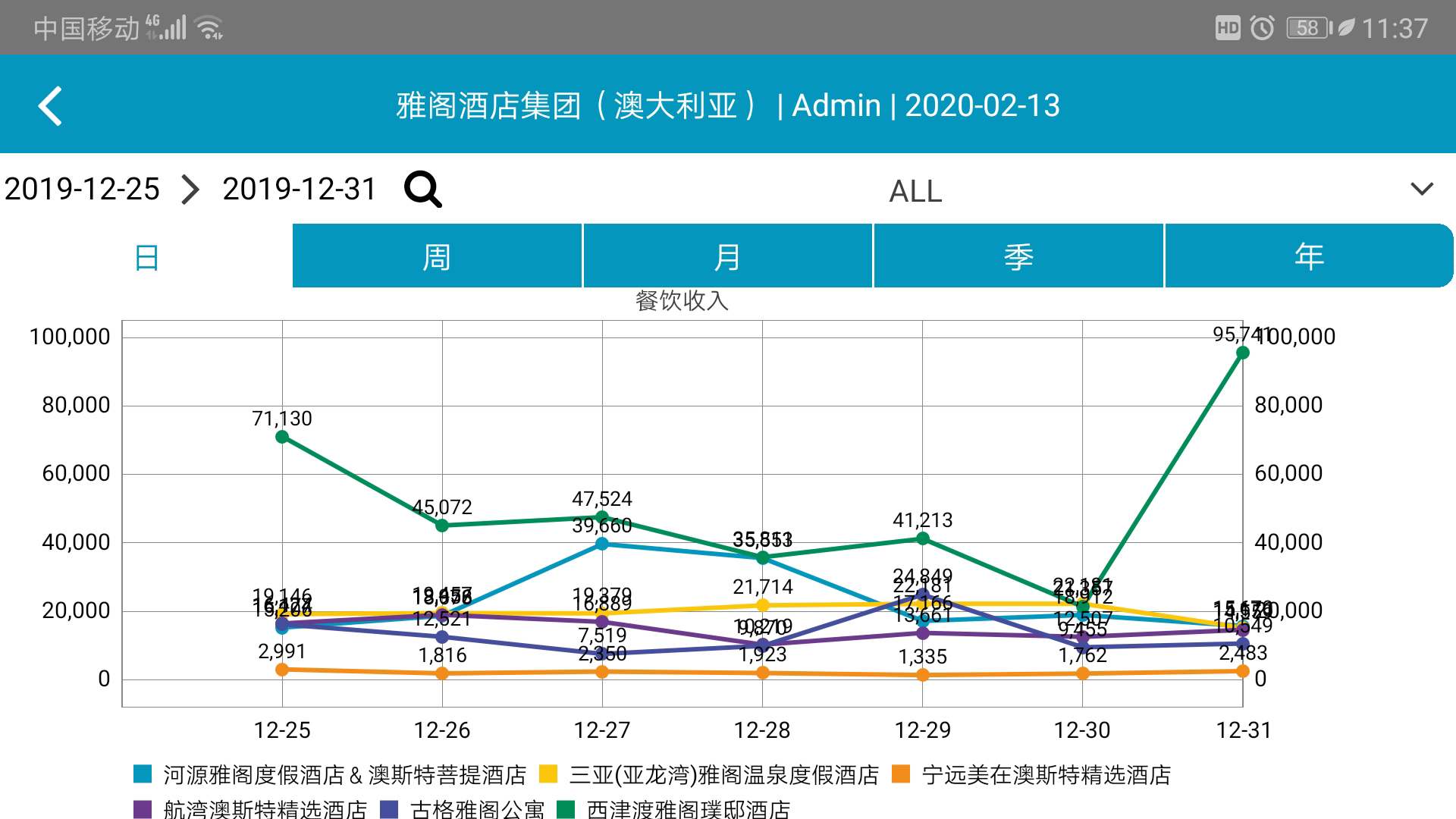Tap the alarm clock status icon
Screen dimensions: 1456x819
pyautogui.click(x=1263, y=29)
